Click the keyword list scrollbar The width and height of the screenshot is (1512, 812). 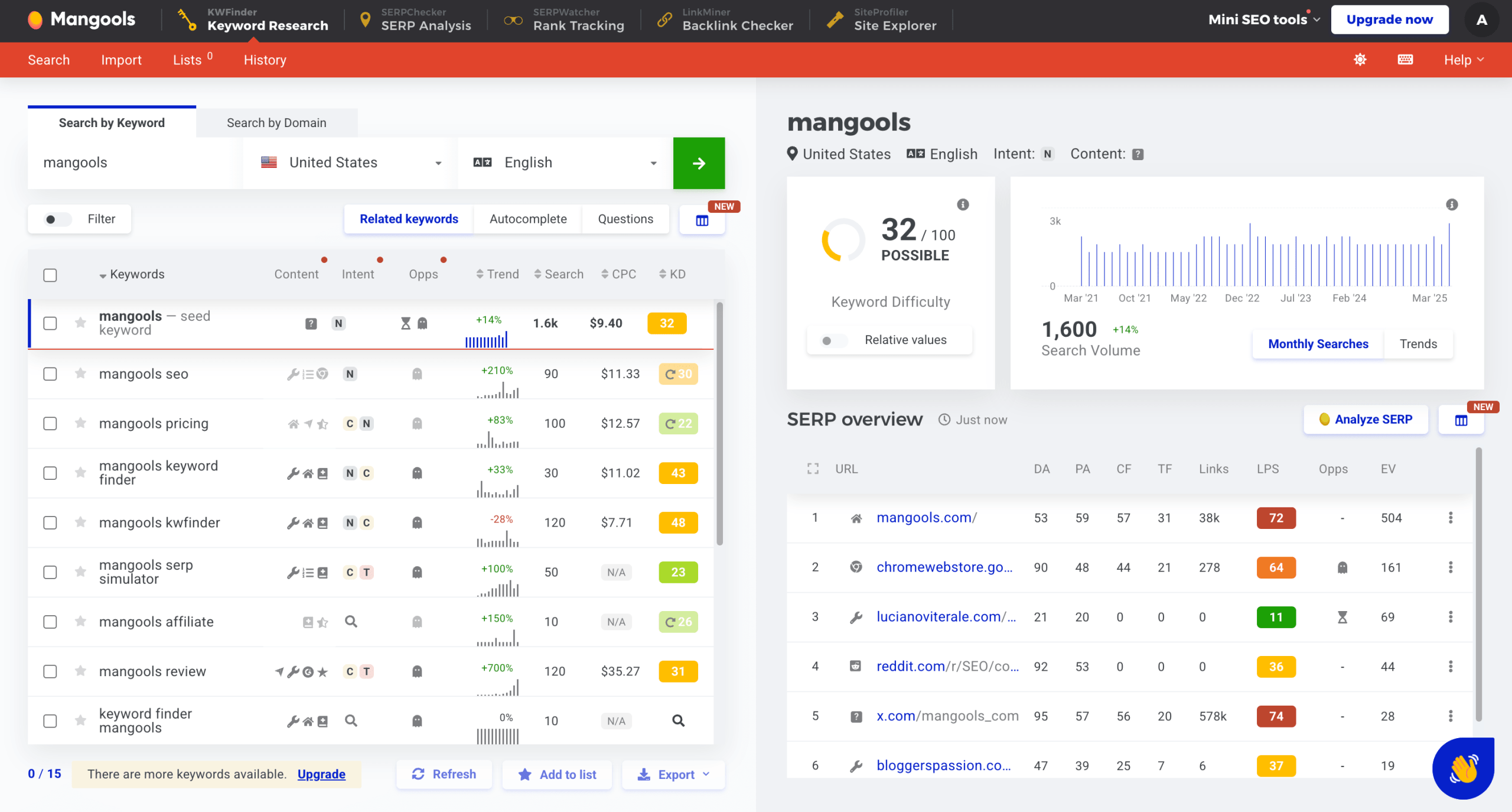pos(719,423)
